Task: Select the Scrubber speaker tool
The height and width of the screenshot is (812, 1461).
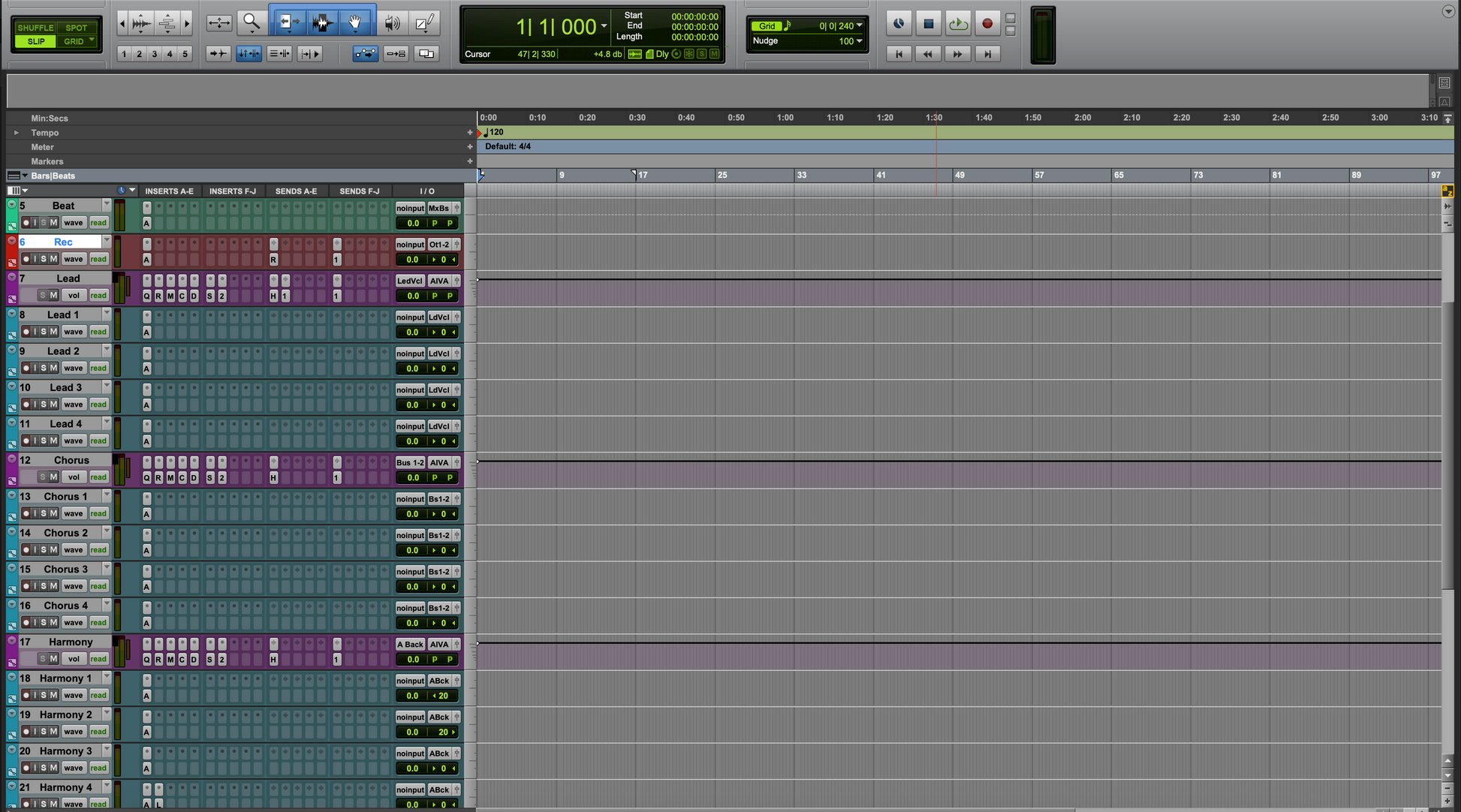Action: 391,23
